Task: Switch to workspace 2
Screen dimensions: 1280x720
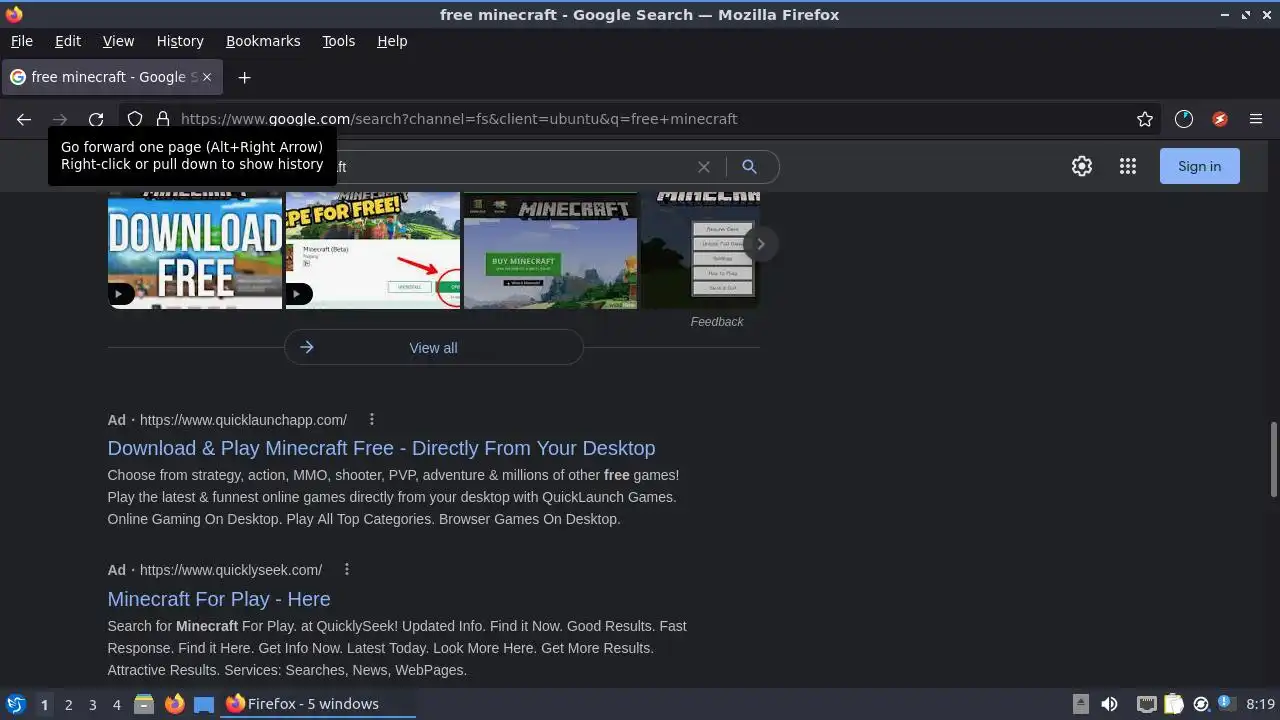Action: tap(68, 704)
